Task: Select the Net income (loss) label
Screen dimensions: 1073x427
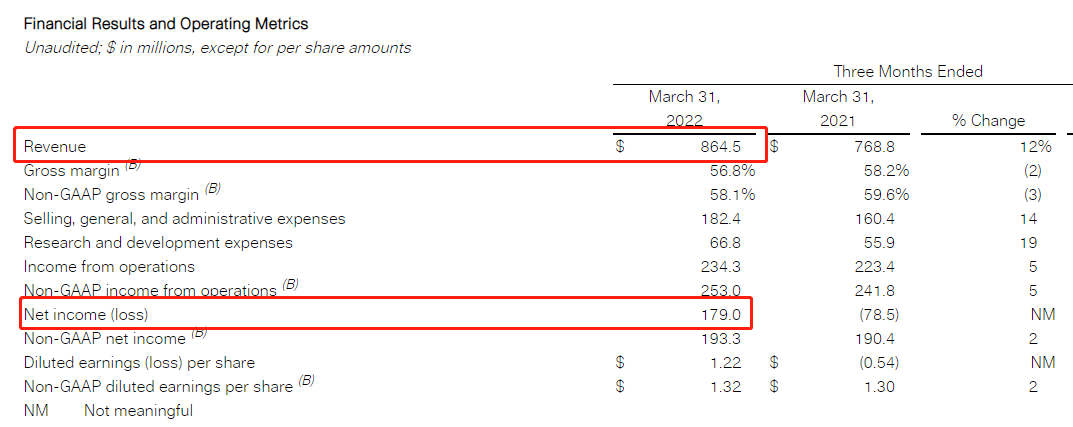Action: [x=86, y=315]
